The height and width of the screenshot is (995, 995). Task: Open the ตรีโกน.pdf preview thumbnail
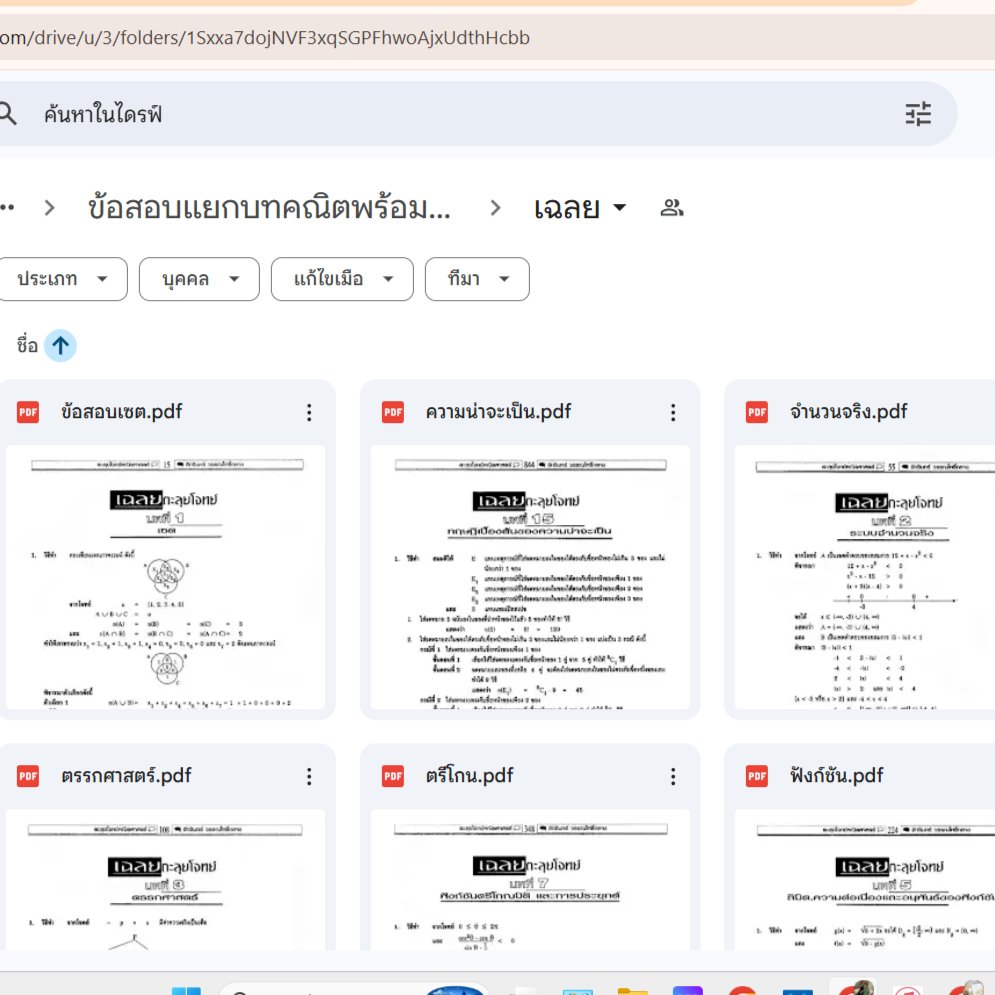pyautogui.click(x=530, y=880)
